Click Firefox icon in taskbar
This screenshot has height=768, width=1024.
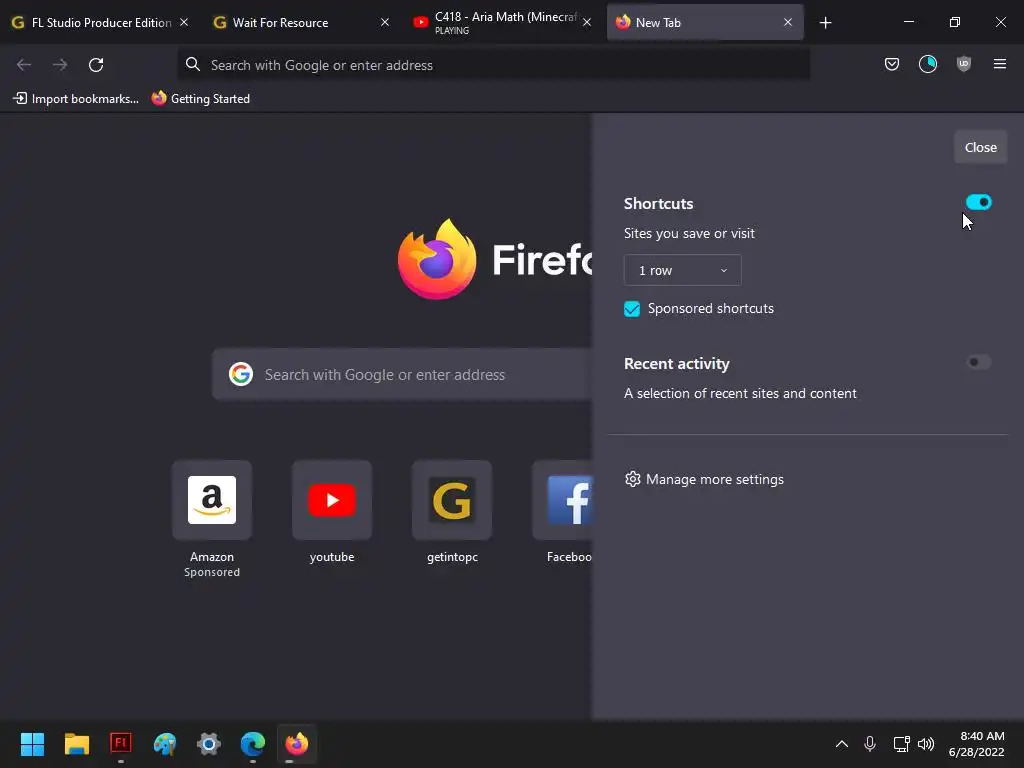297,744
